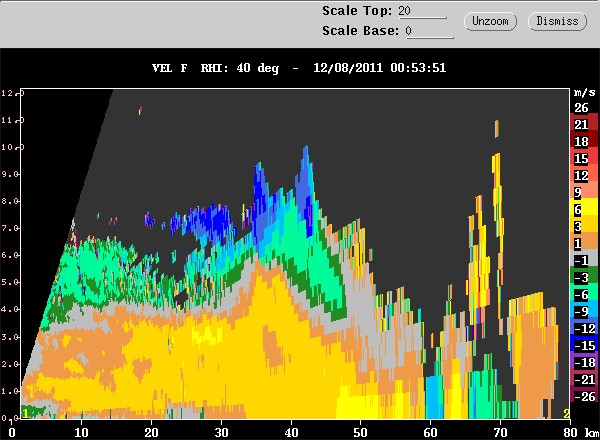Click the yellow 6 m/s legend swatch
Screen dimensions: 600x440
pyautogui.click(x=579, y=210)
